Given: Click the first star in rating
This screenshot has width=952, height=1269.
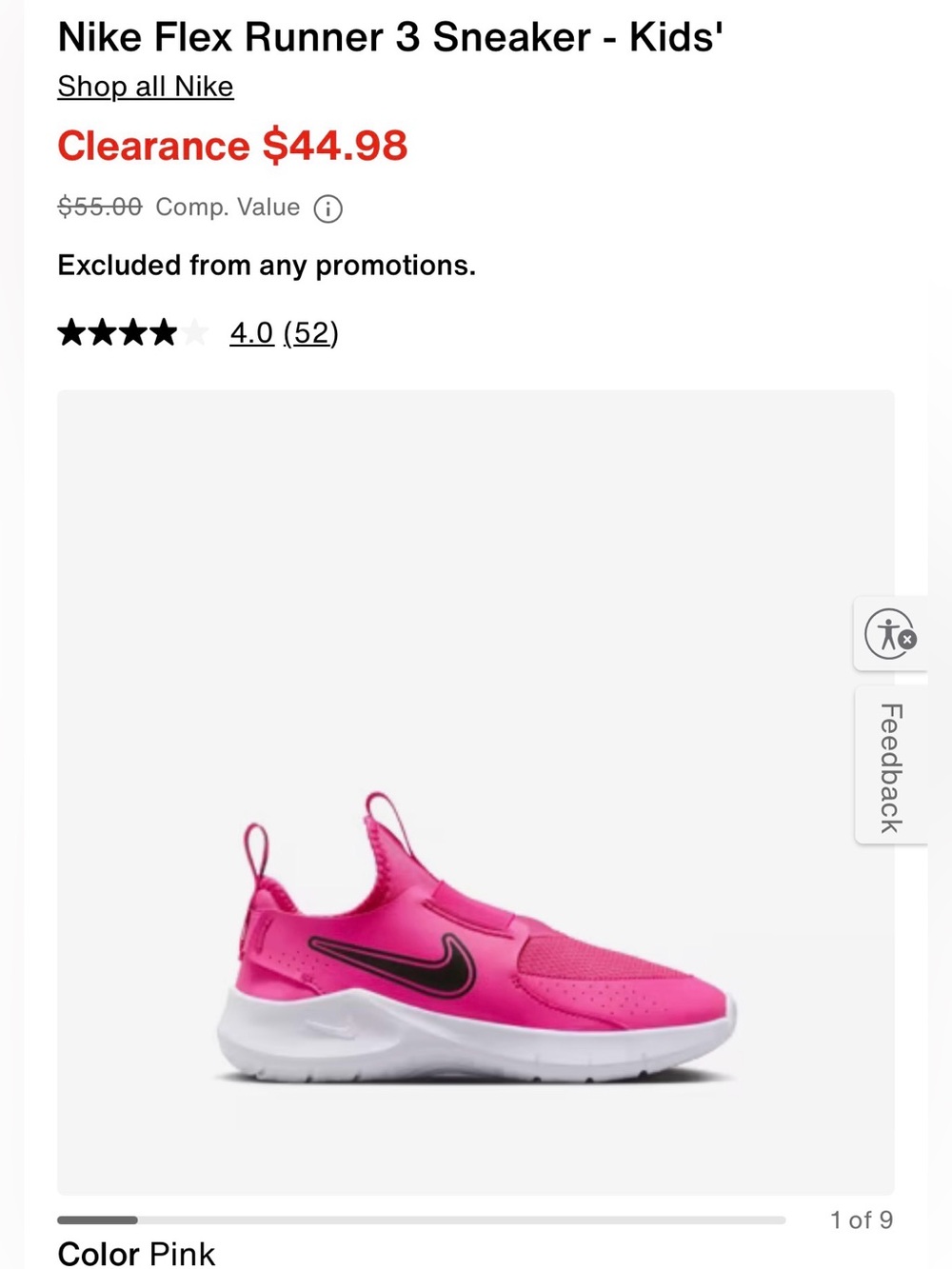Looking at the screenshot, I should point(72,332).
